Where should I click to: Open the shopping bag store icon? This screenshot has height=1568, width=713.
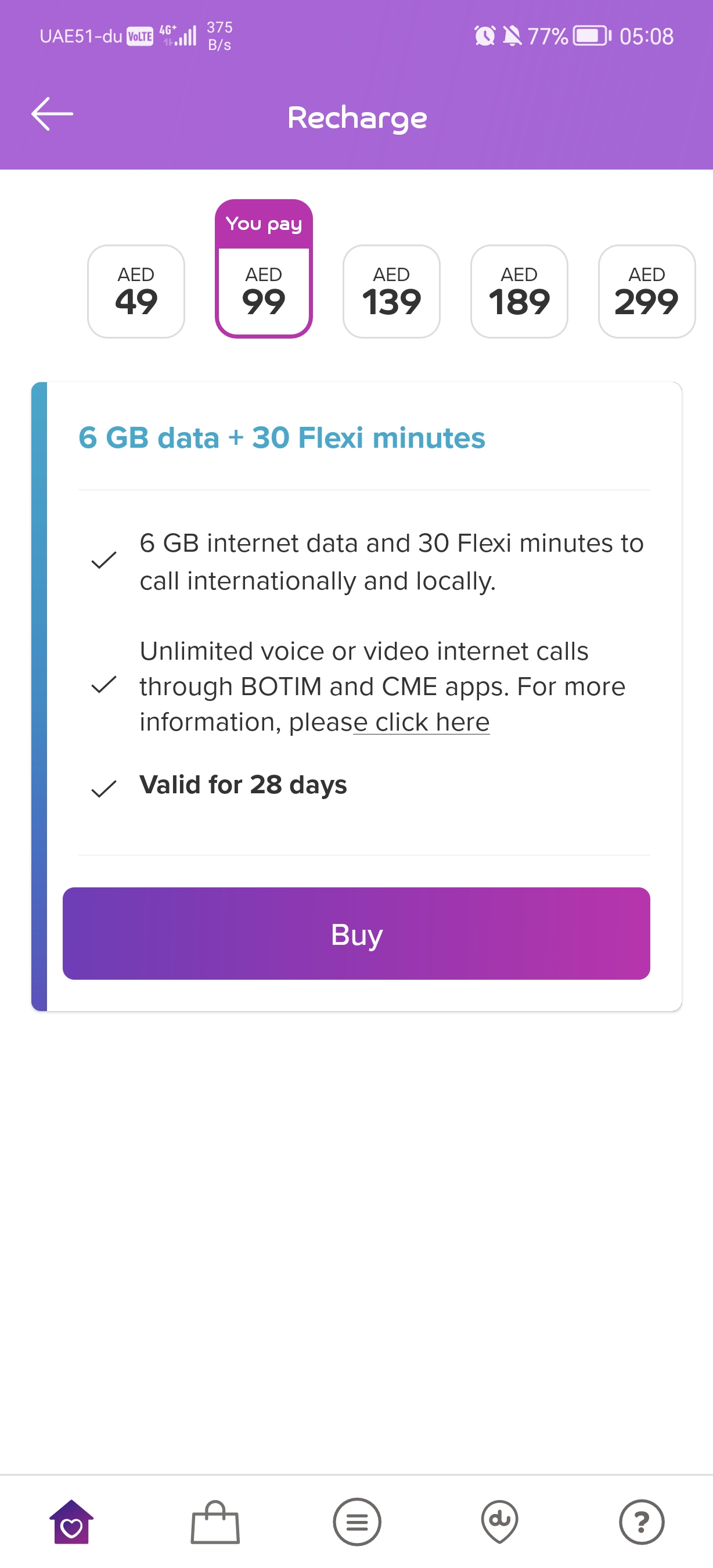tap(215, 1522)
